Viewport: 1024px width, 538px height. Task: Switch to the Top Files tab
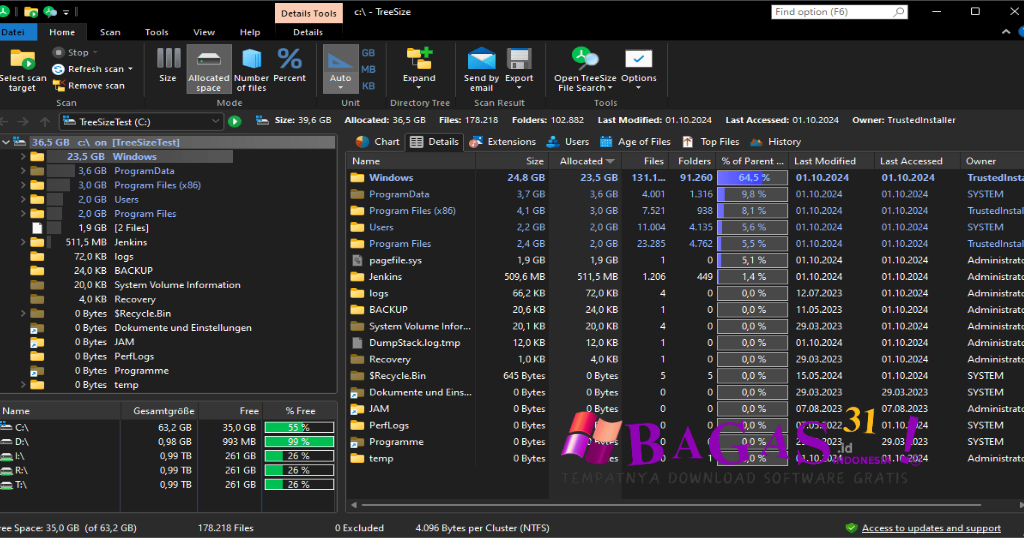click(711, 142)
